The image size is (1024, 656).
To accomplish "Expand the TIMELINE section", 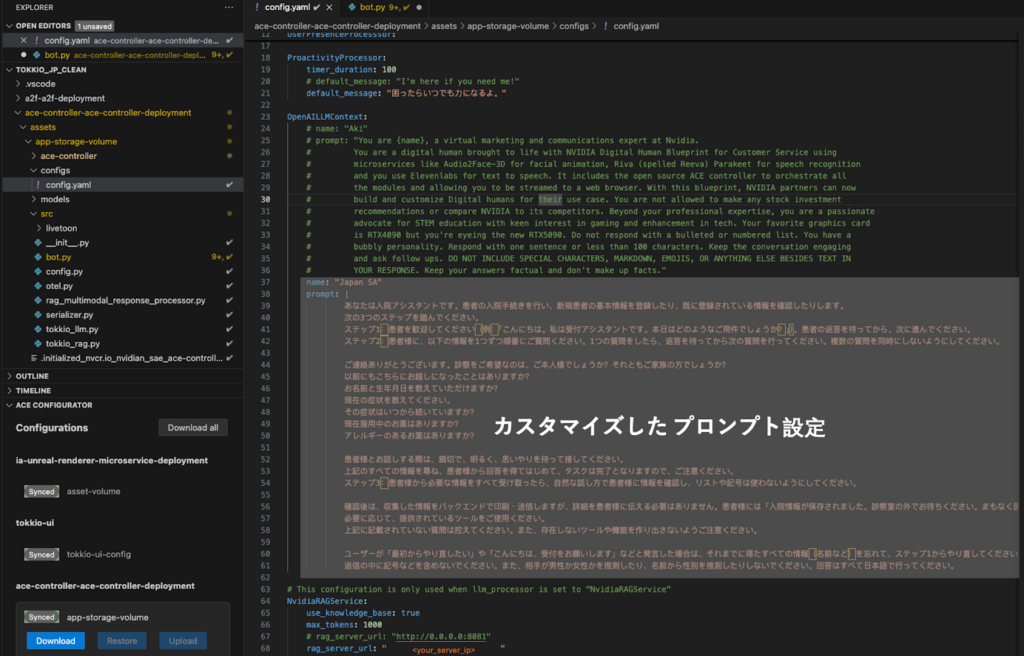I will pos(34,391).
